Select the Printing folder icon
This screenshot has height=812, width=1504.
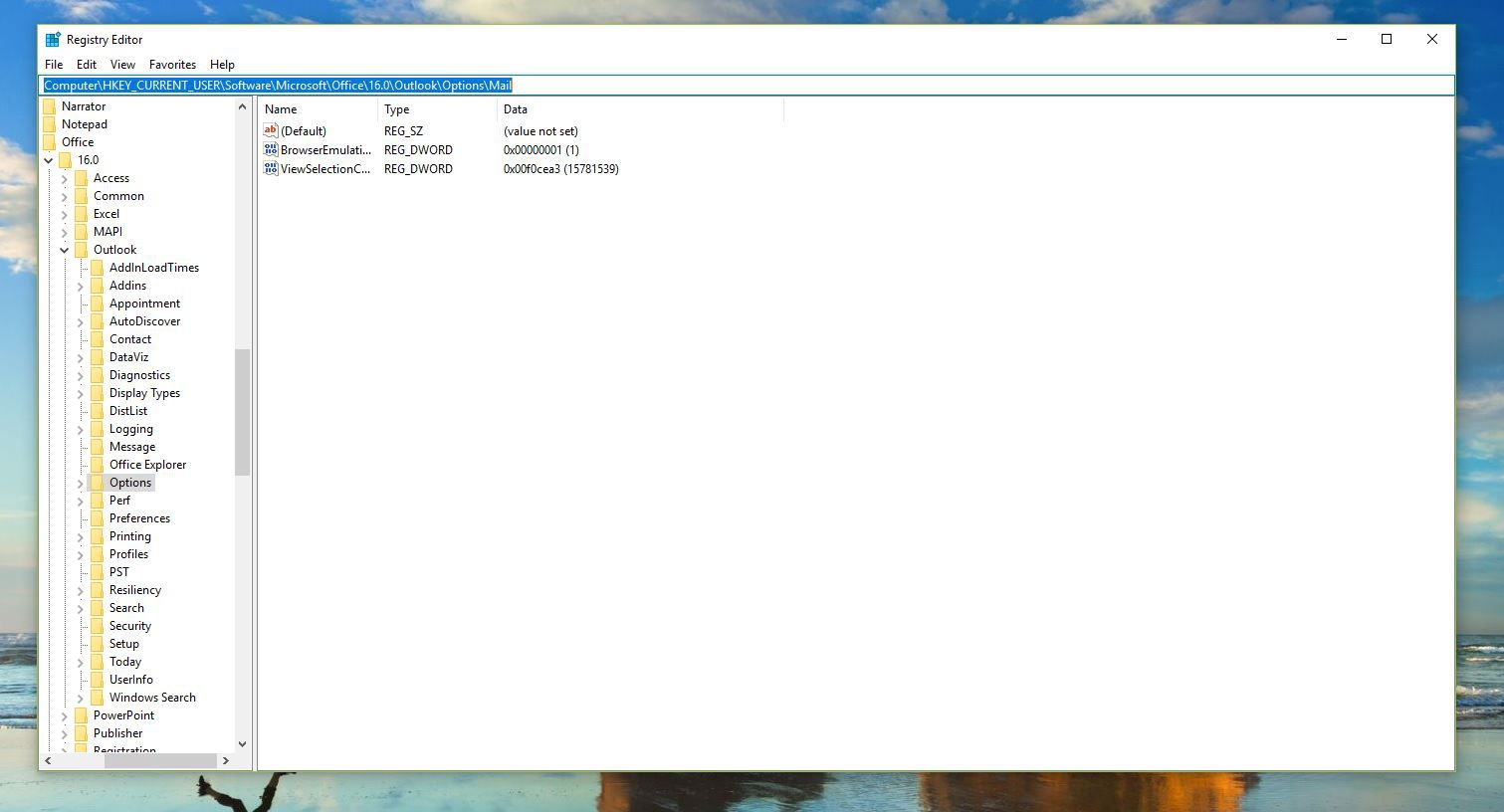[97, 536]
